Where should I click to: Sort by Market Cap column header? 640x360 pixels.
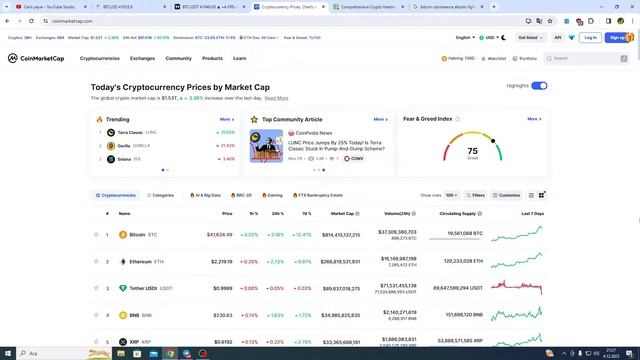(342, 214)
